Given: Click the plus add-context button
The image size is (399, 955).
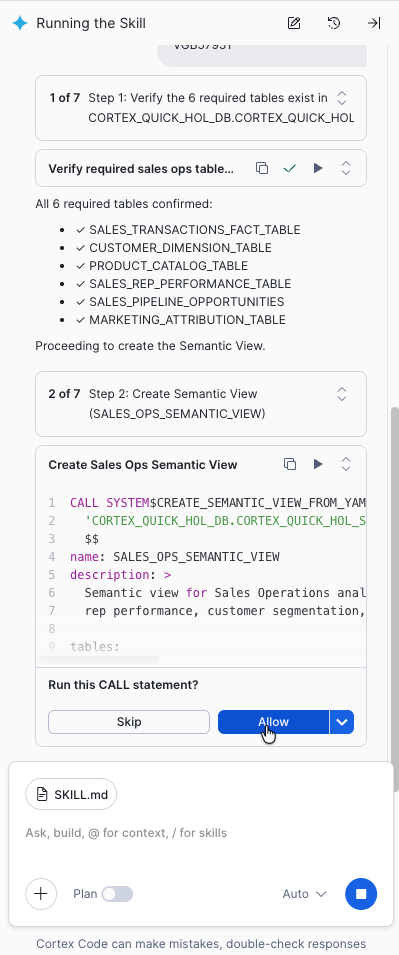Looking at the screenshot, I should click(41, 893).
